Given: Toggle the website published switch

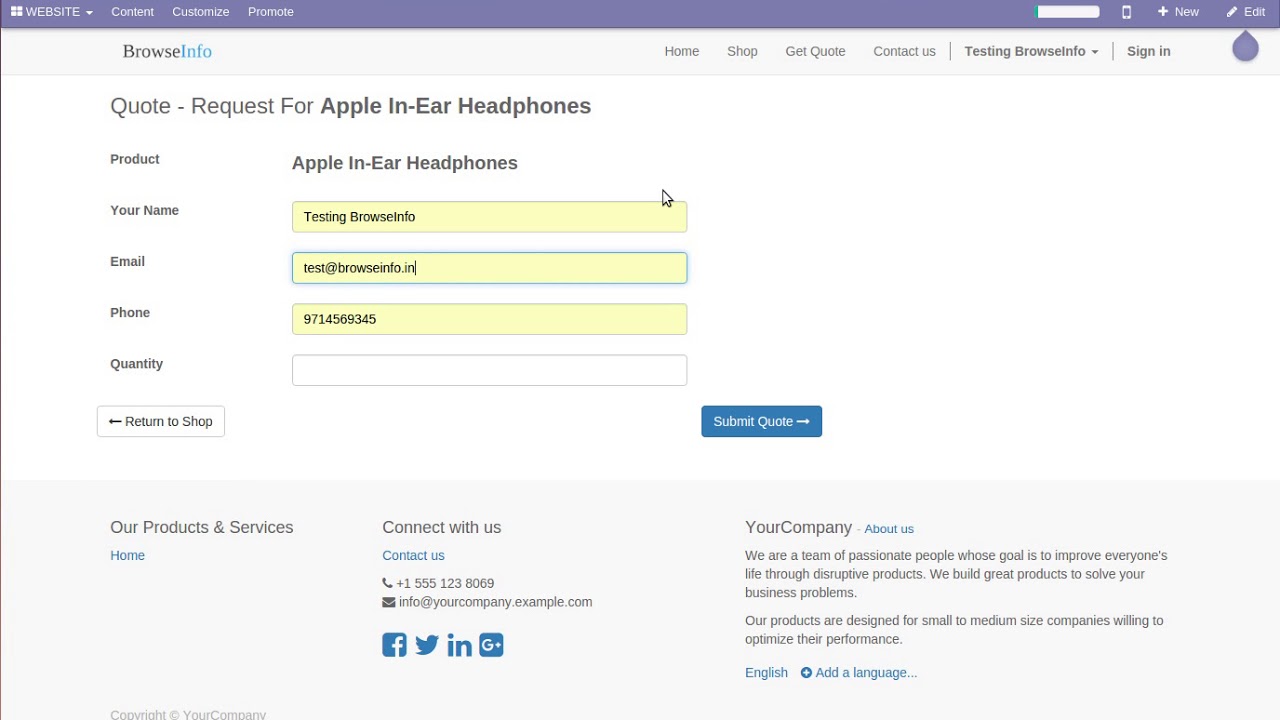Looking at the screenshot, I should point(1067,12).
